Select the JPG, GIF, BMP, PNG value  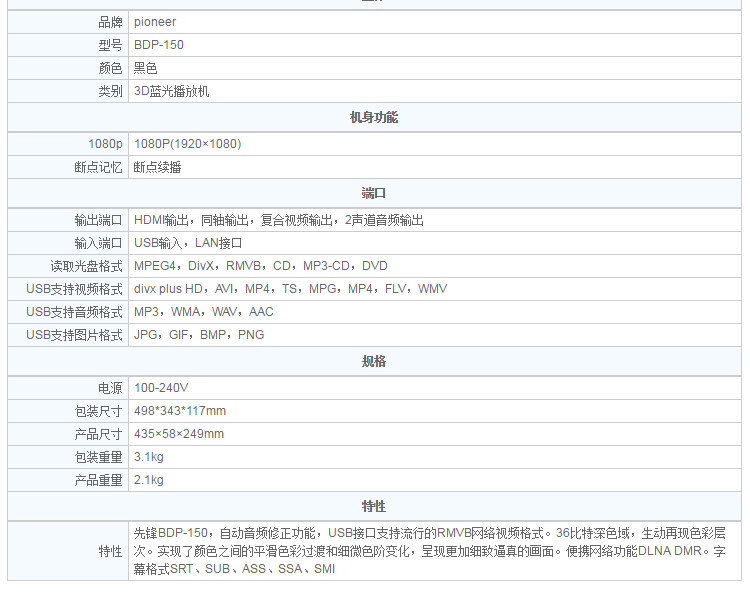(199, 335)
